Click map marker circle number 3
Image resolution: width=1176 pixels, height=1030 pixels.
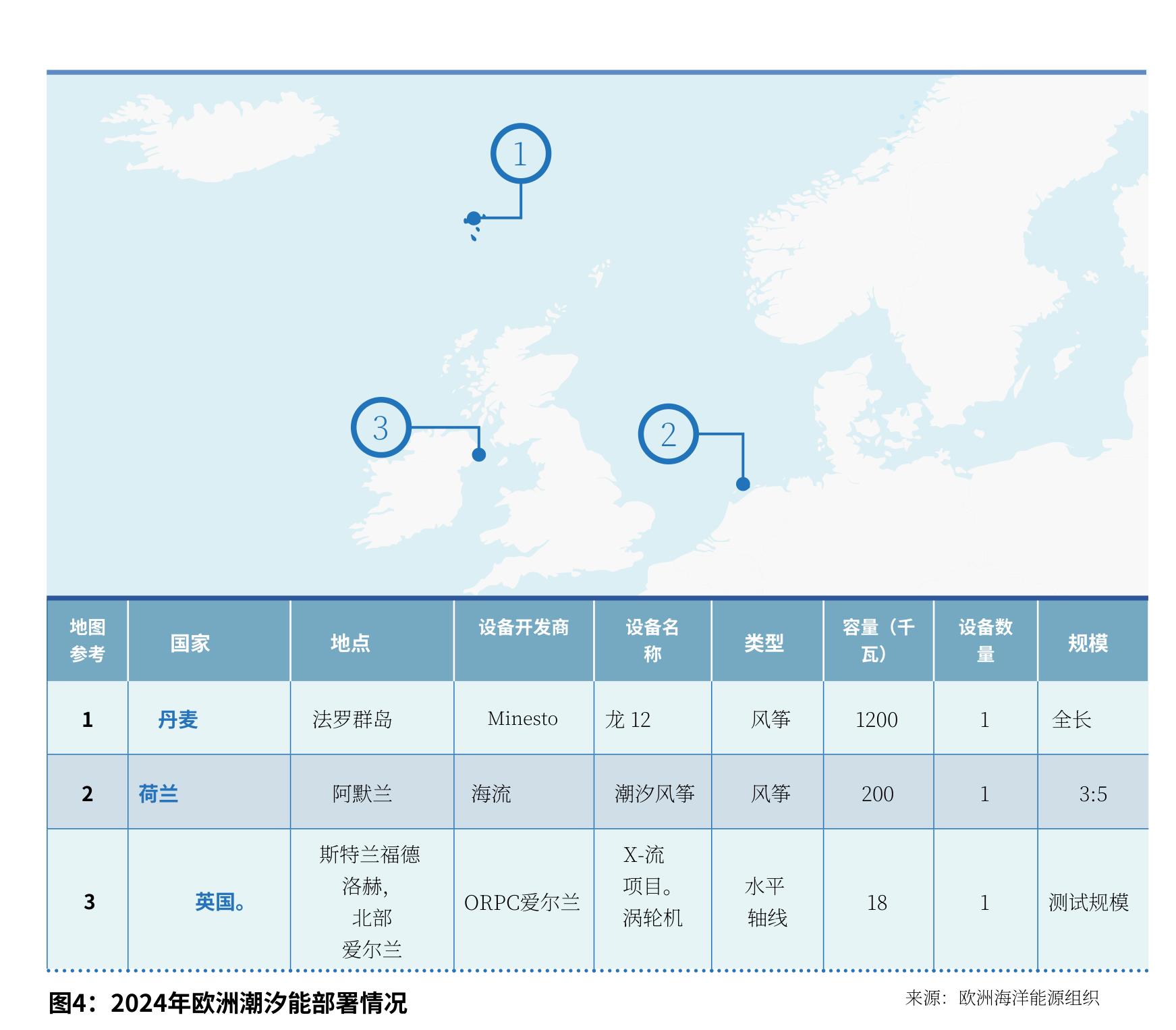tap(381, 427)
